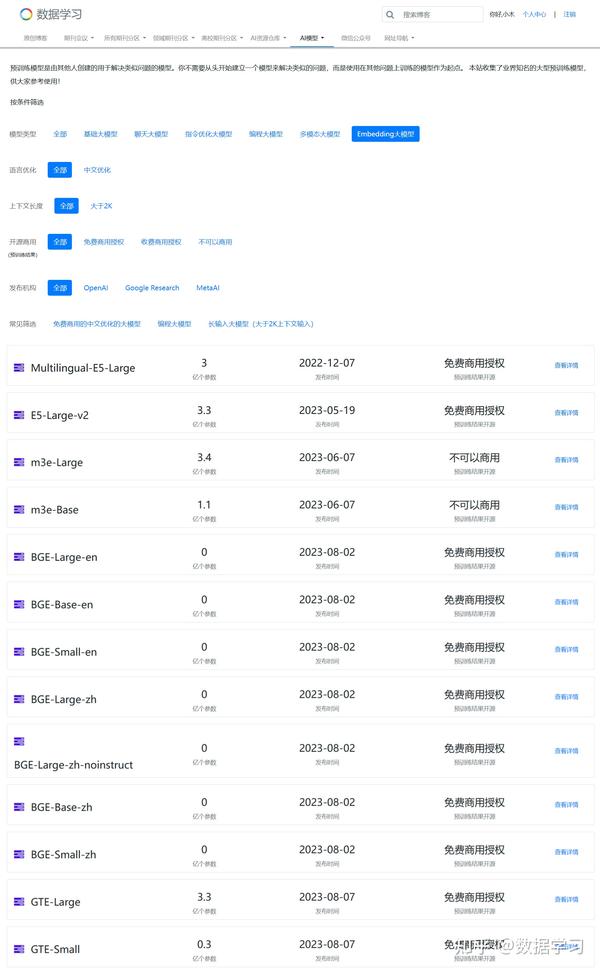Filter publisher by OpenAI

pyautogui.click(x=96, y=288)
